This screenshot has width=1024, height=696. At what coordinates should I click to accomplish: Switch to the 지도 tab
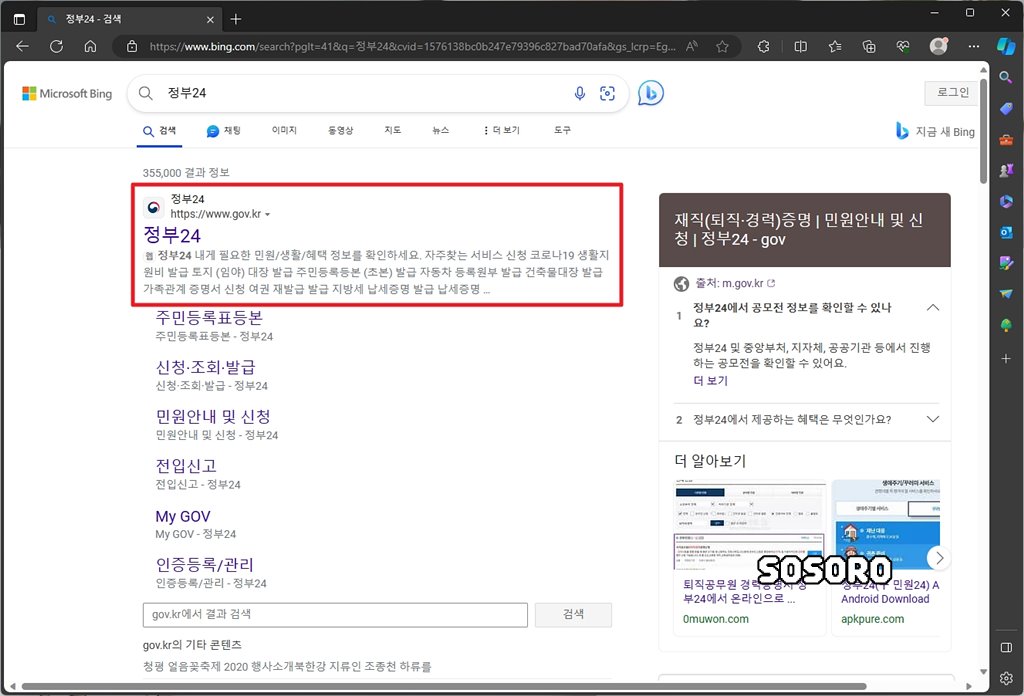[x=392, y=131]
